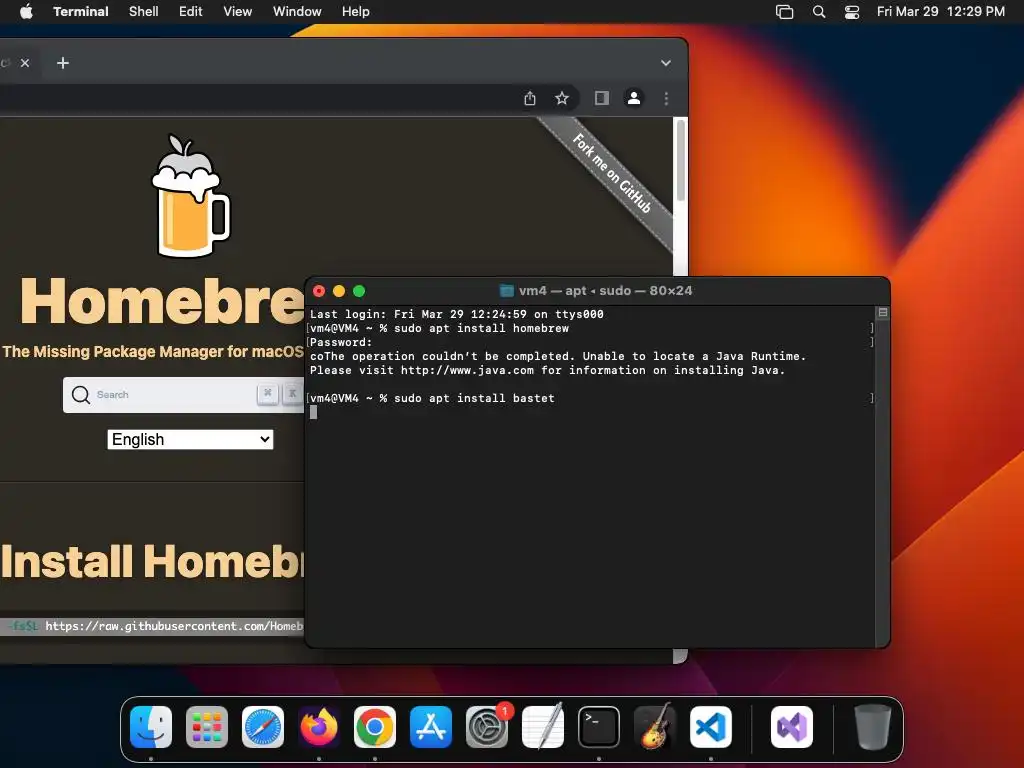This screenshot has height=768, width=1024.
Task: Open Visual Studio Code from the Dock
Action: click(x=711, y=727)
